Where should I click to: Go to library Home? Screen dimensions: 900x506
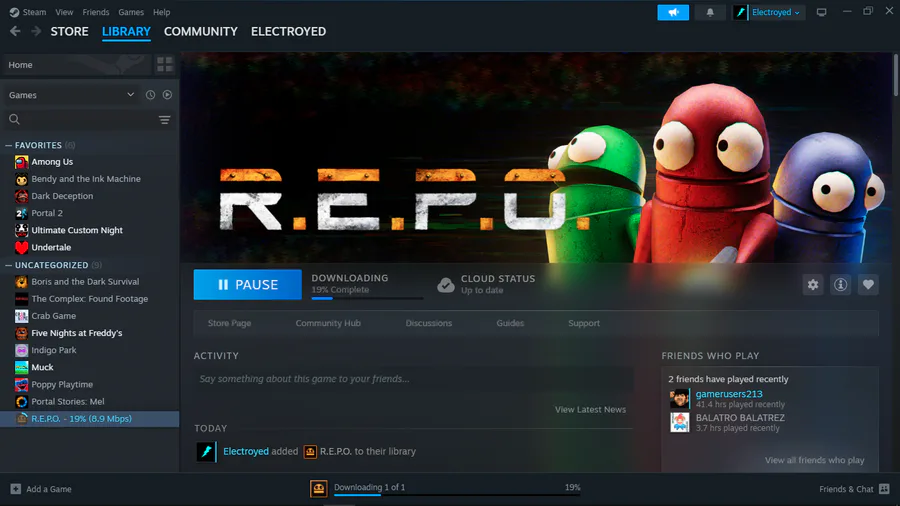[77, 65]
